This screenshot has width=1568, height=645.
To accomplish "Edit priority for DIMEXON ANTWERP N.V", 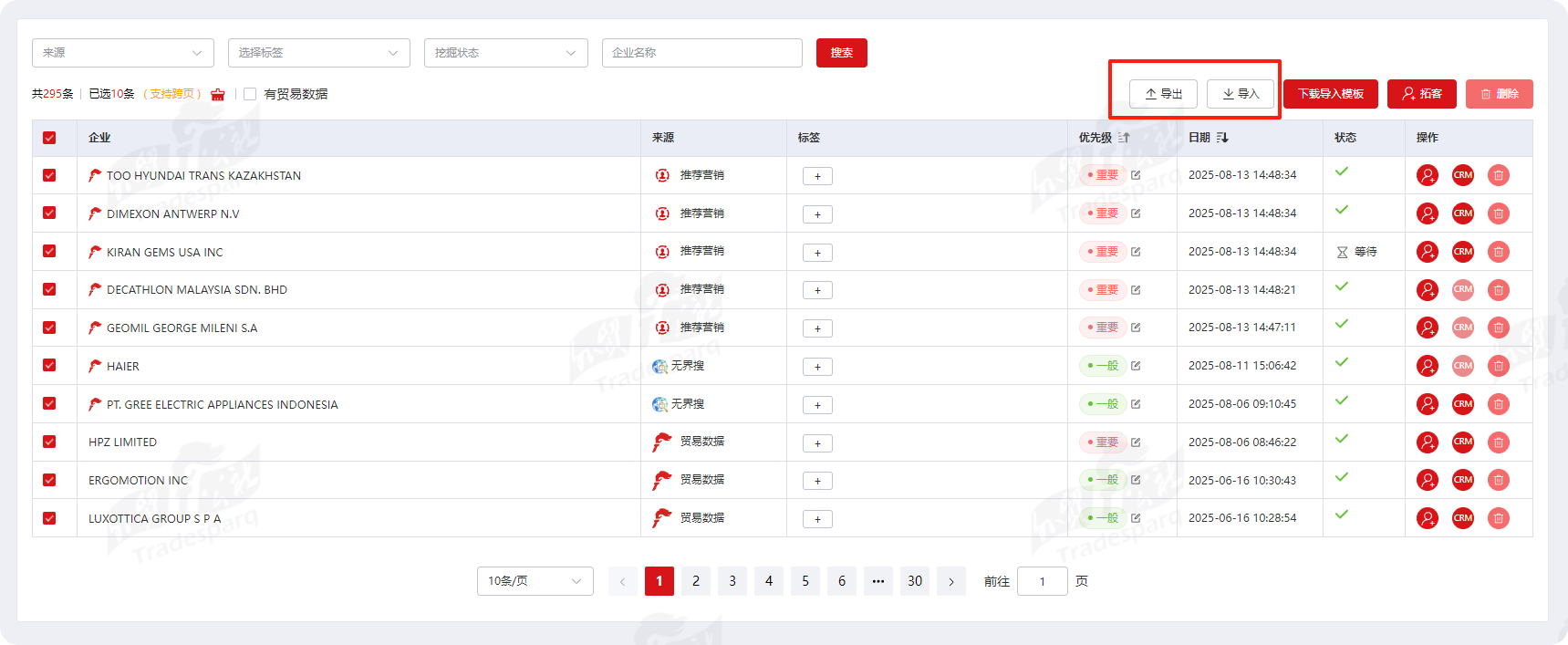I will 1136,213.
